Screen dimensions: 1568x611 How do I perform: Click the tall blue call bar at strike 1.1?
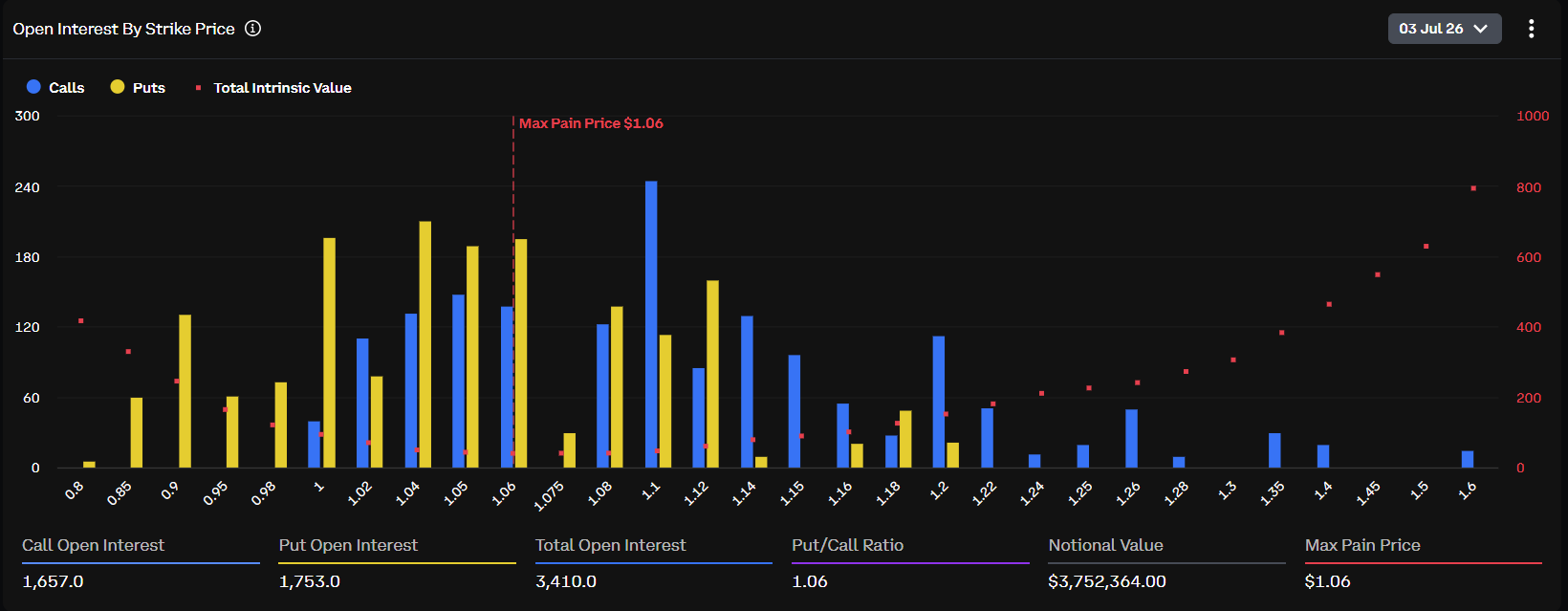651,324
